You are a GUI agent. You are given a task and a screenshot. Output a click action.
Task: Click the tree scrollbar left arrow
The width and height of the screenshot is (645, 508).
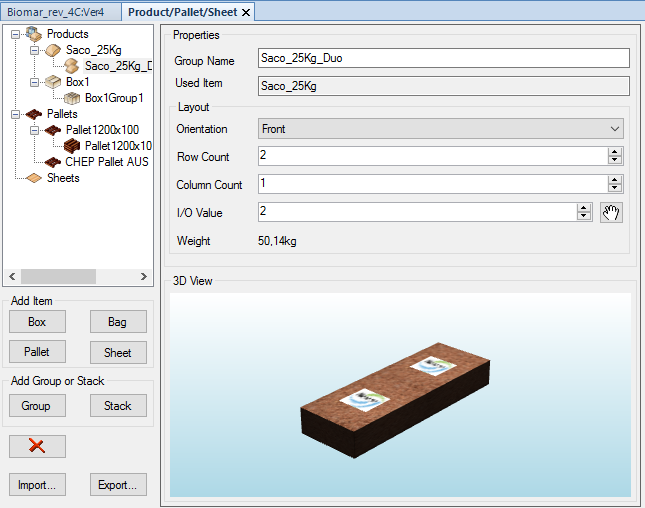click(x=12, y=276)
